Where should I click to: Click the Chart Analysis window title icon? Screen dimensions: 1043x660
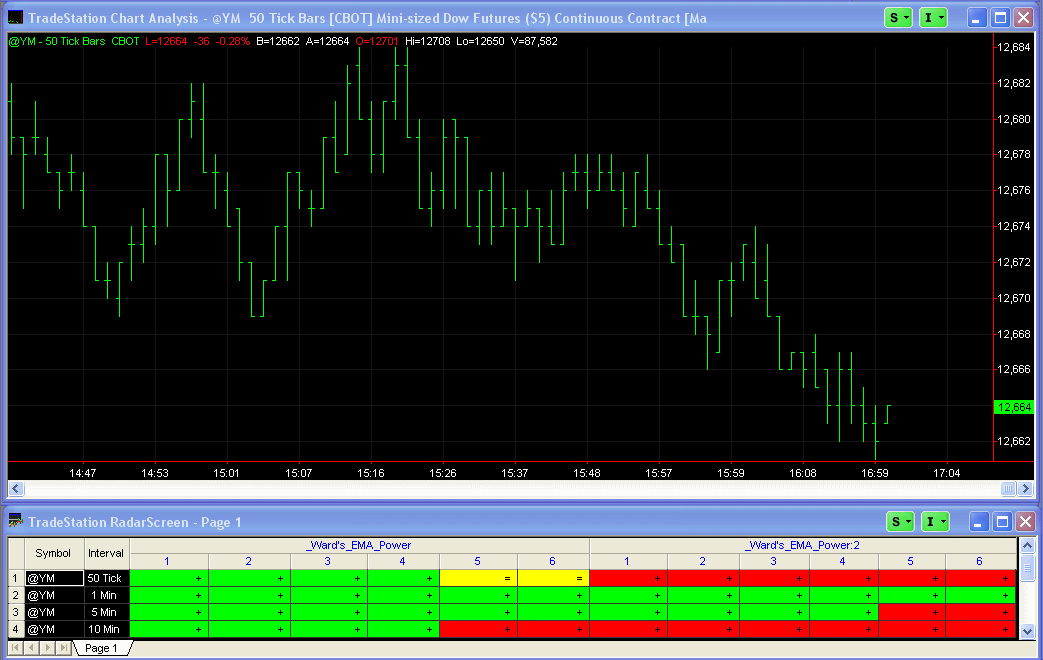(x=16, y=18)
